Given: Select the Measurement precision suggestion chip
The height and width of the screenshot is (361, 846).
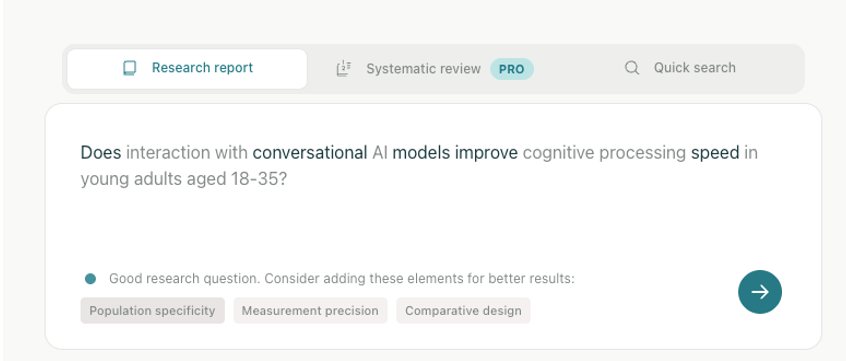Looking at the screenshot, I should [x=310, y=311].
